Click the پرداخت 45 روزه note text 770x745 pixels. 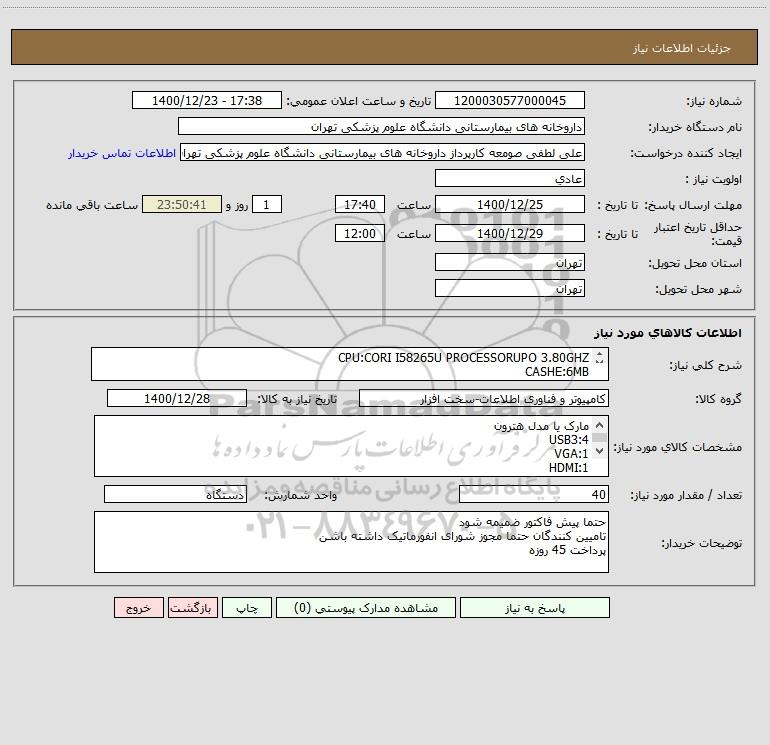(x=568, y=550)
